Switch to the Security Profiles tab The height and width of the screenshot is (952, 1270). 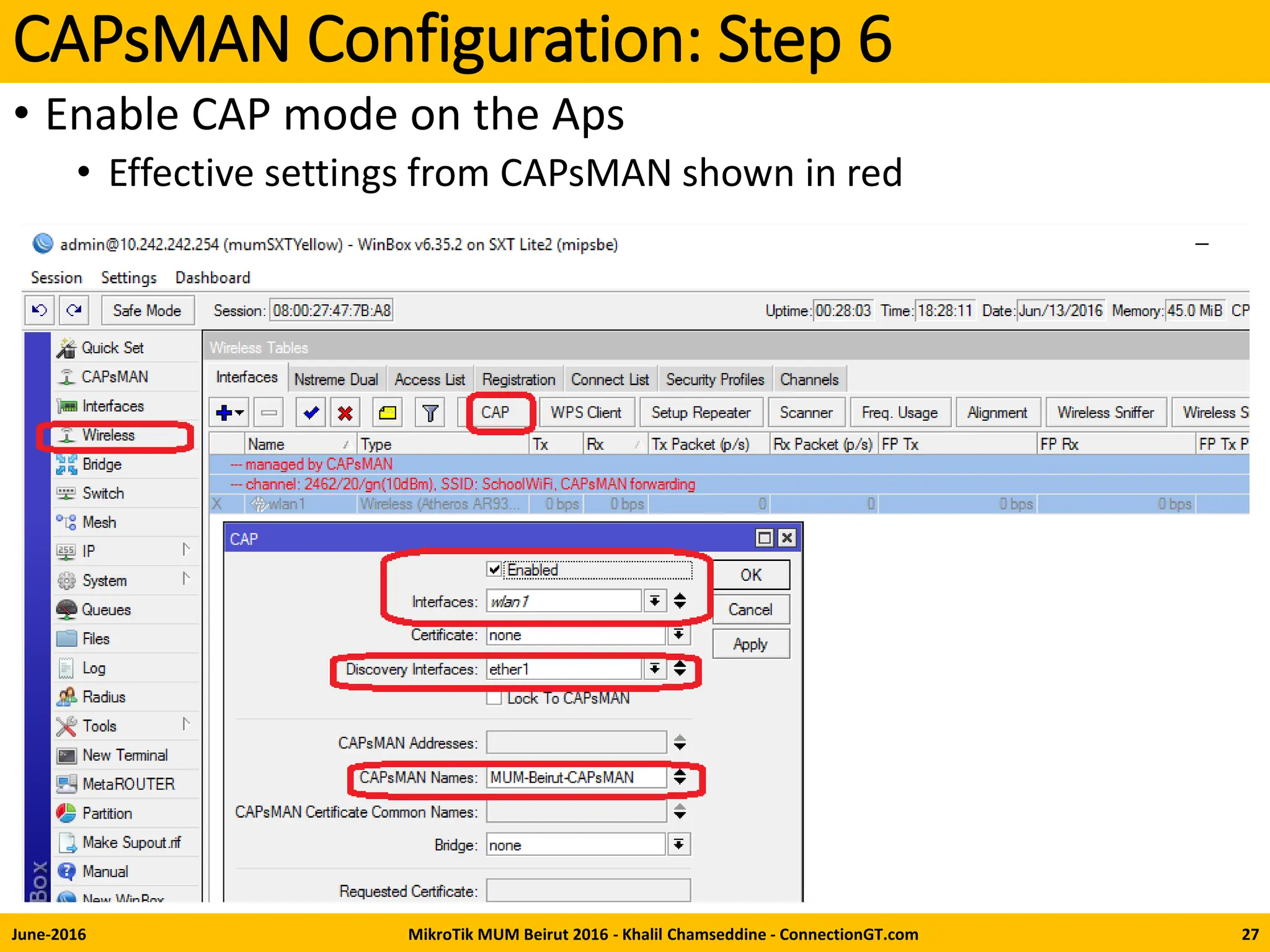coord(715,379)
